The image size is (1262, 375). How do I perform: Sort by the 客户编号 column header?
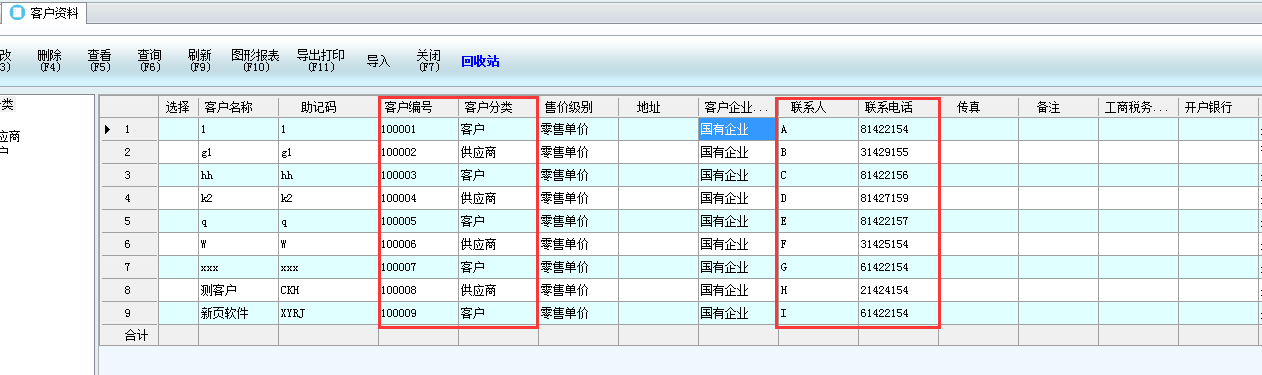pyautogui.click(x=418, y=107)
